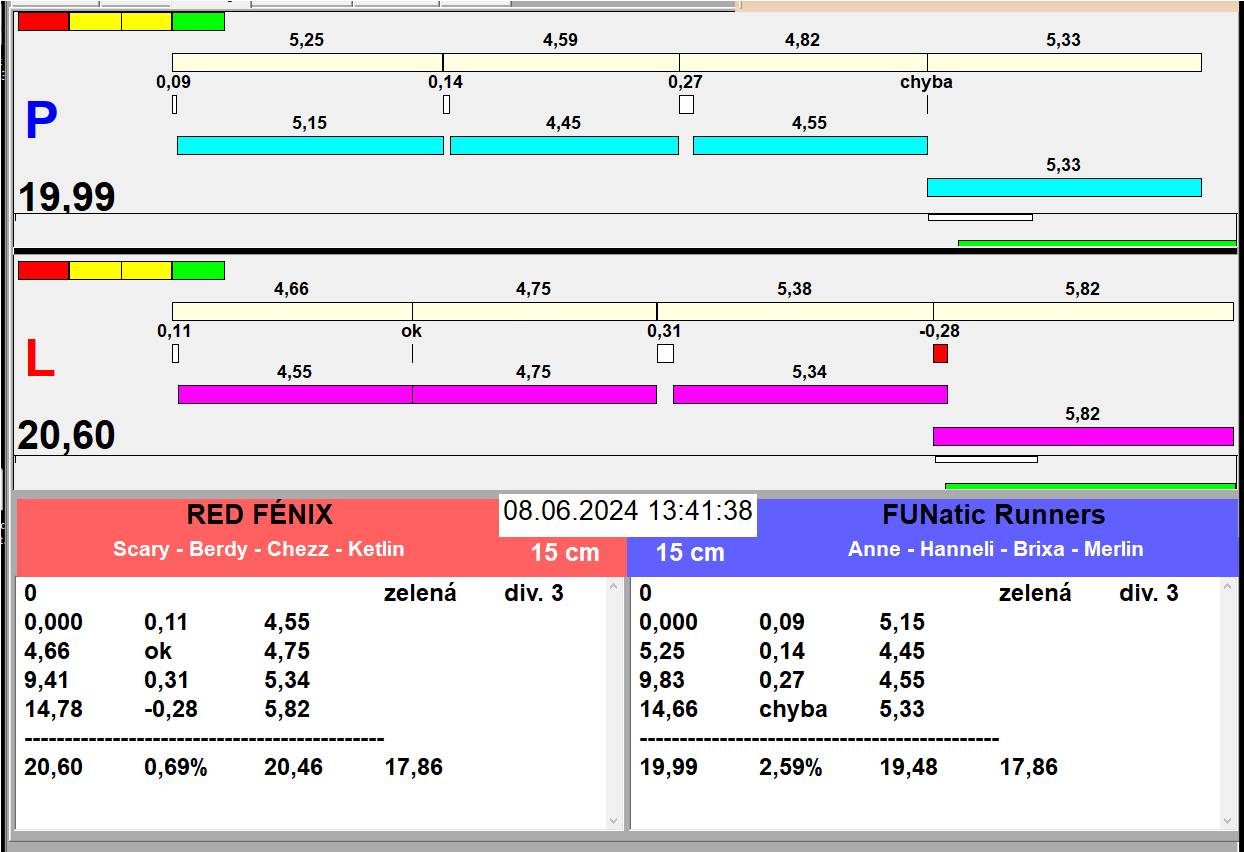The image size is (1244, 852).
Task: Click 2,59% in FUNatic Runners summary row
Action: [x=791, y=768]
